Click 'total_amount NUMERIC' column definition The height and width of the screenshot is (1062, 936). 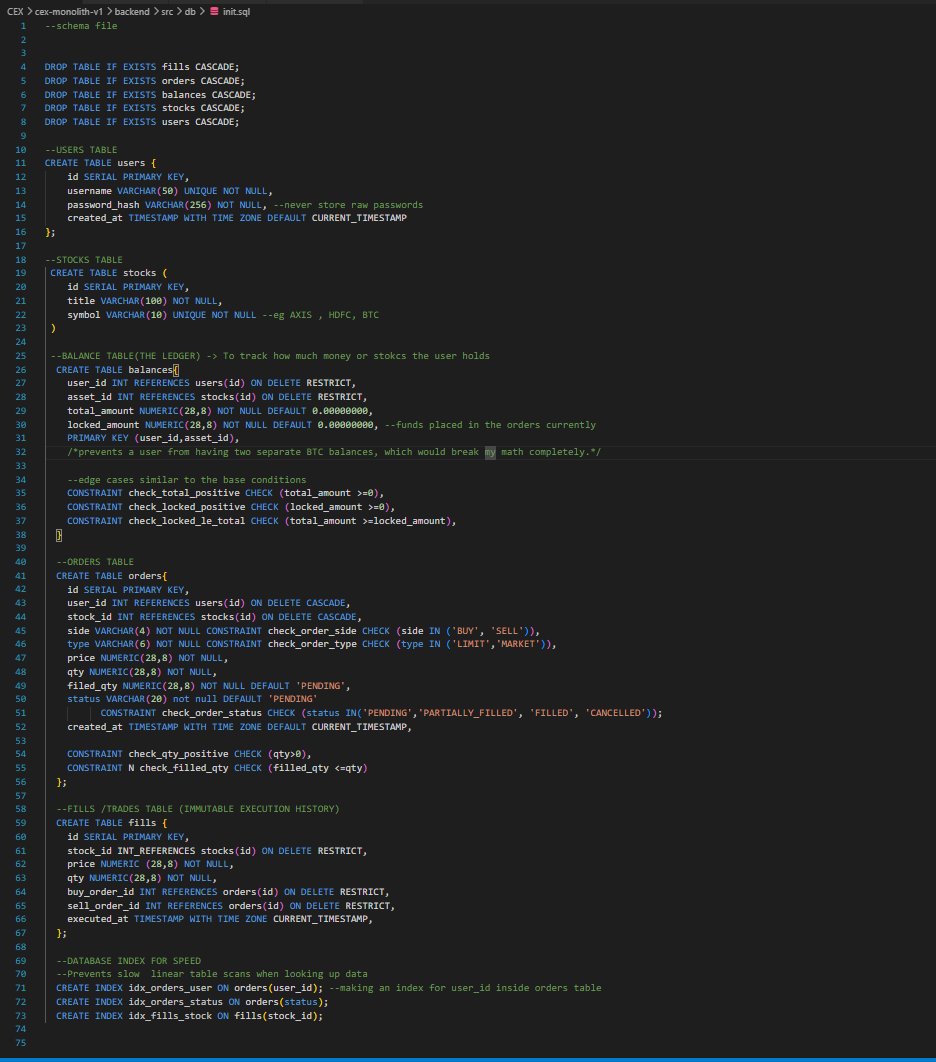click(x=220, y=411)
